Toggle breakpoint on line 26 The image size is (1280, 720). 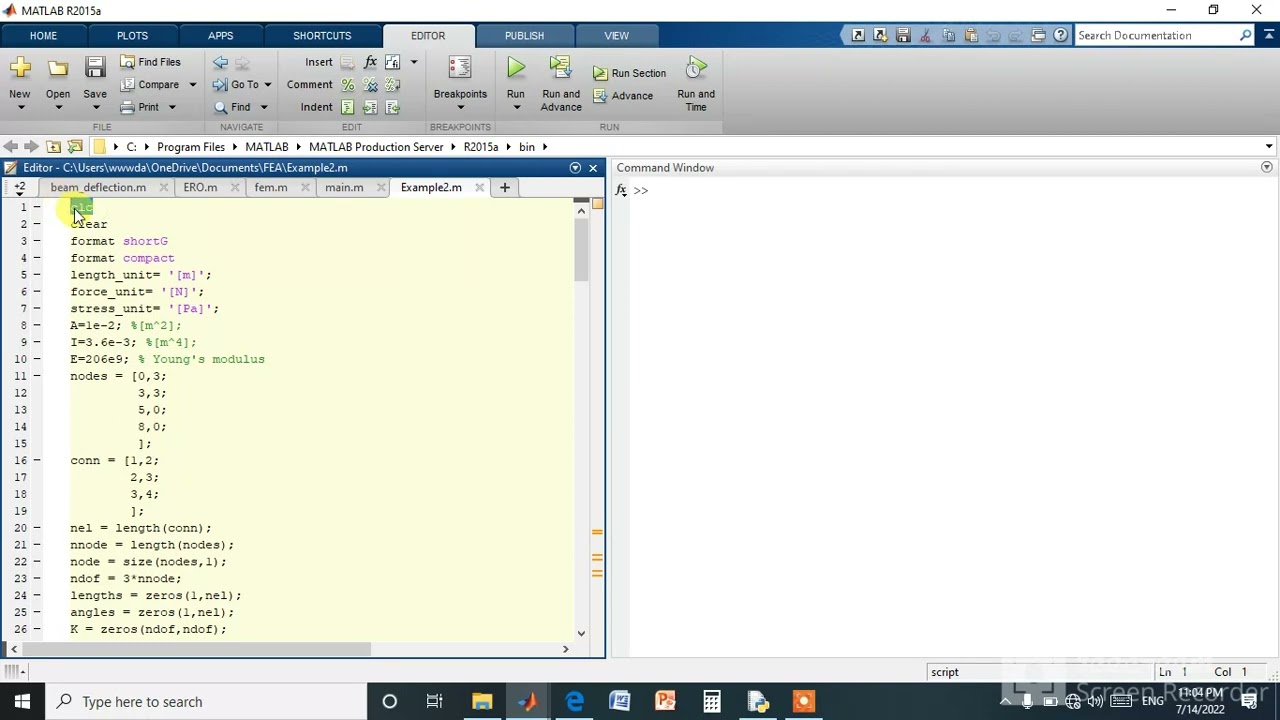[x=37, y=629]
